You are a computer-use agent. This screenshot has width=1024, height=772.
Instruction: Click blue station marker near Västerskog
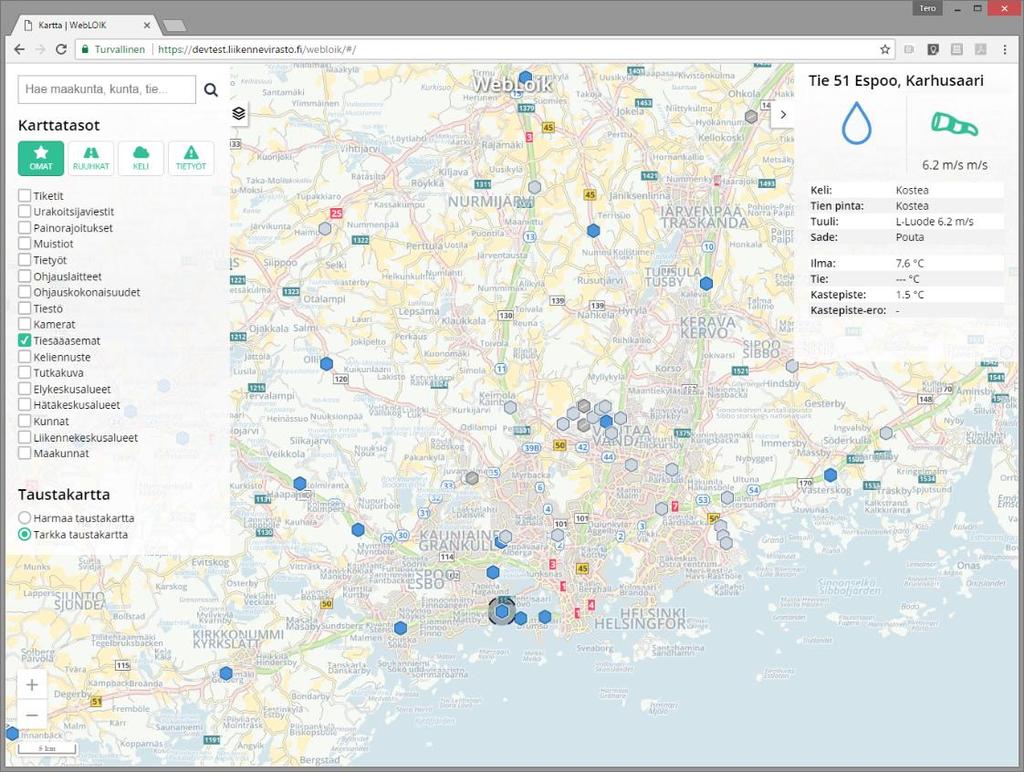point(830,475)
